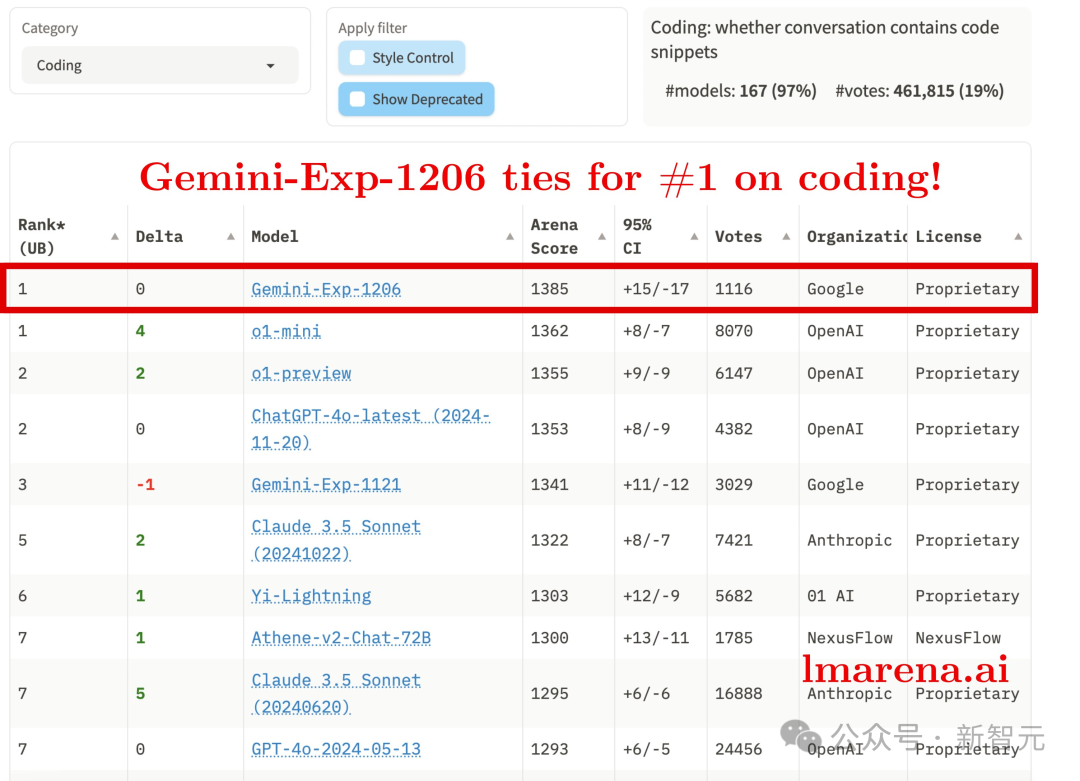Click the Arena Score value 1295
The image size is (1080, 781).
[x=550, y=694]
